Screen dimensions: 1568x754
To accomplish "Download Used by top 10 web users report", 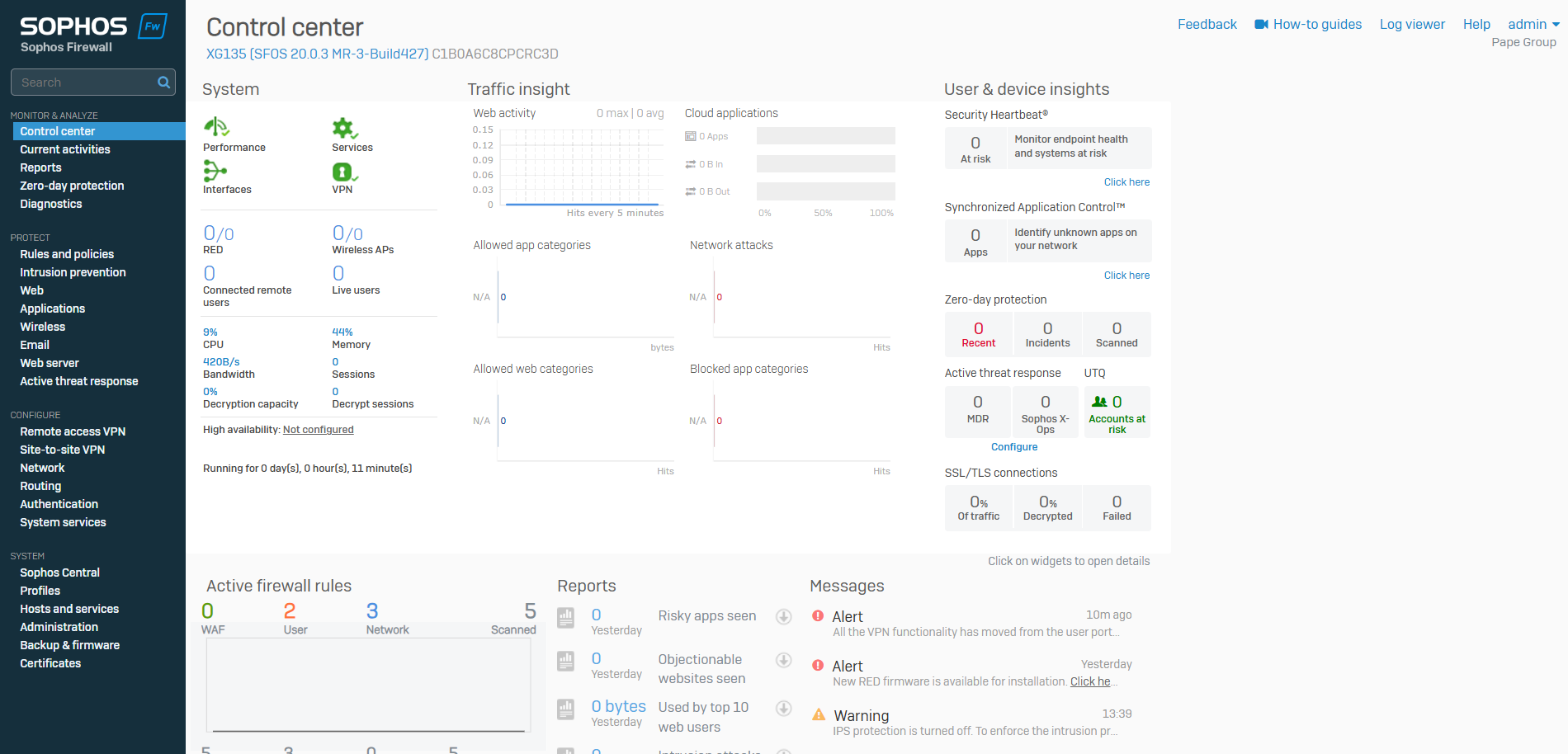I will tap(784, 709).
